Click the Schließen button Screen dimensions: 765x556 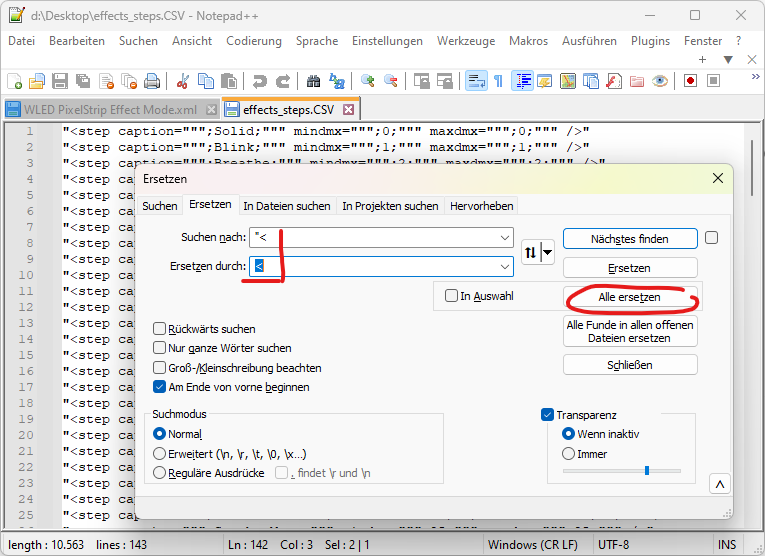click(x=630, y=365)
